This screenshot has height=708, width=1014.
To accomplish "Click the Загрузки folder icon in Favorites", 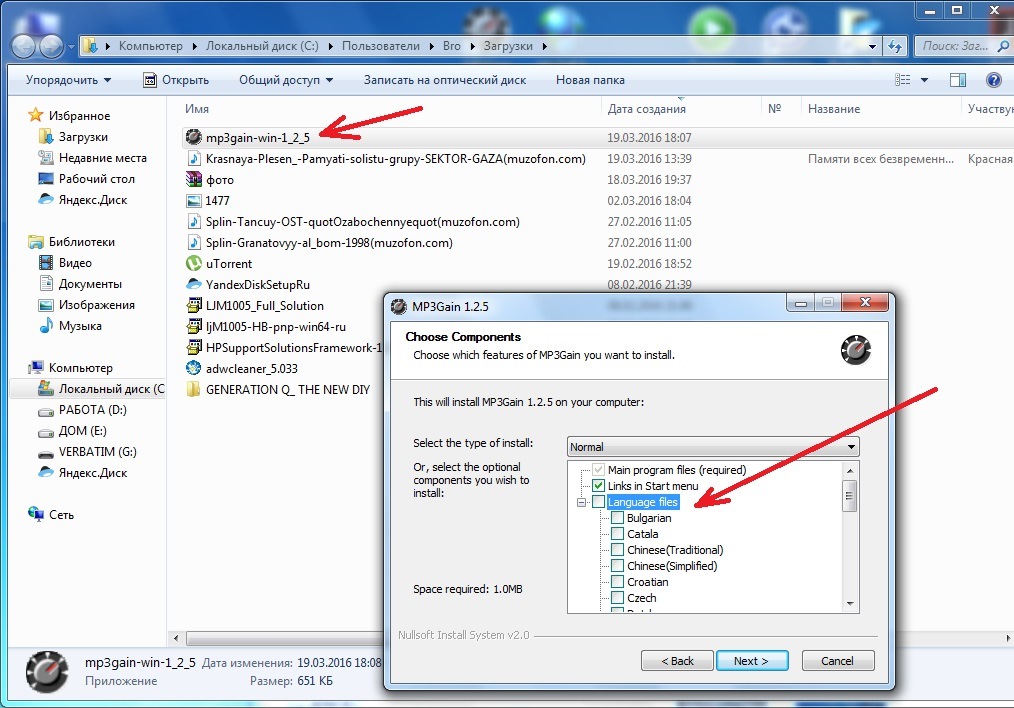I will click(x=45, y=136).
